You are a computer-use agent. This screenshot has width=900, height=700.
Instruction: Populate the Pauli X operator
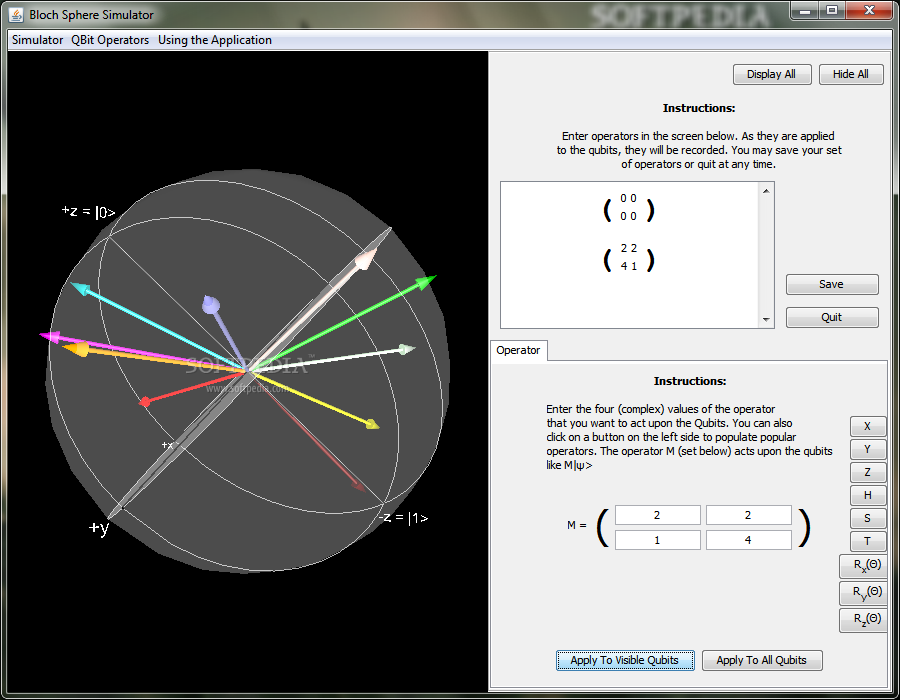[x=867, y=426]
